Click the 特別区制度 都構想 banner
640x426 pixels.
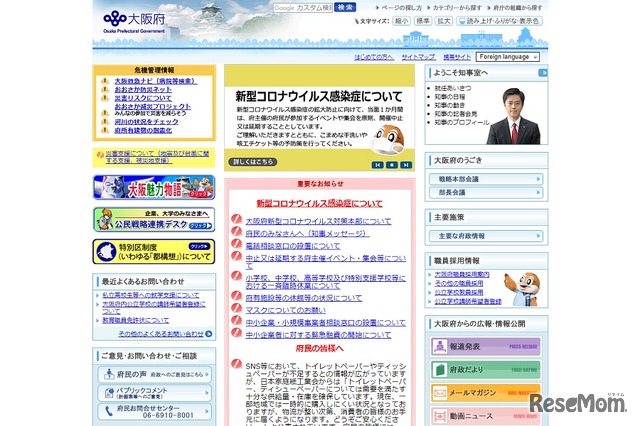[154, 251]
